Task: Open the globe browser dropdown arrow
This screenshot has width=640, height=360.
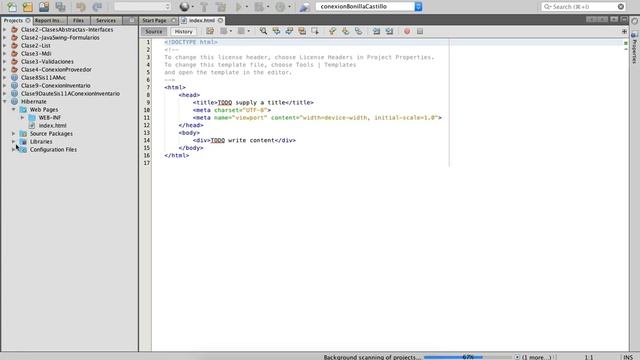Action: coord(193,7)
